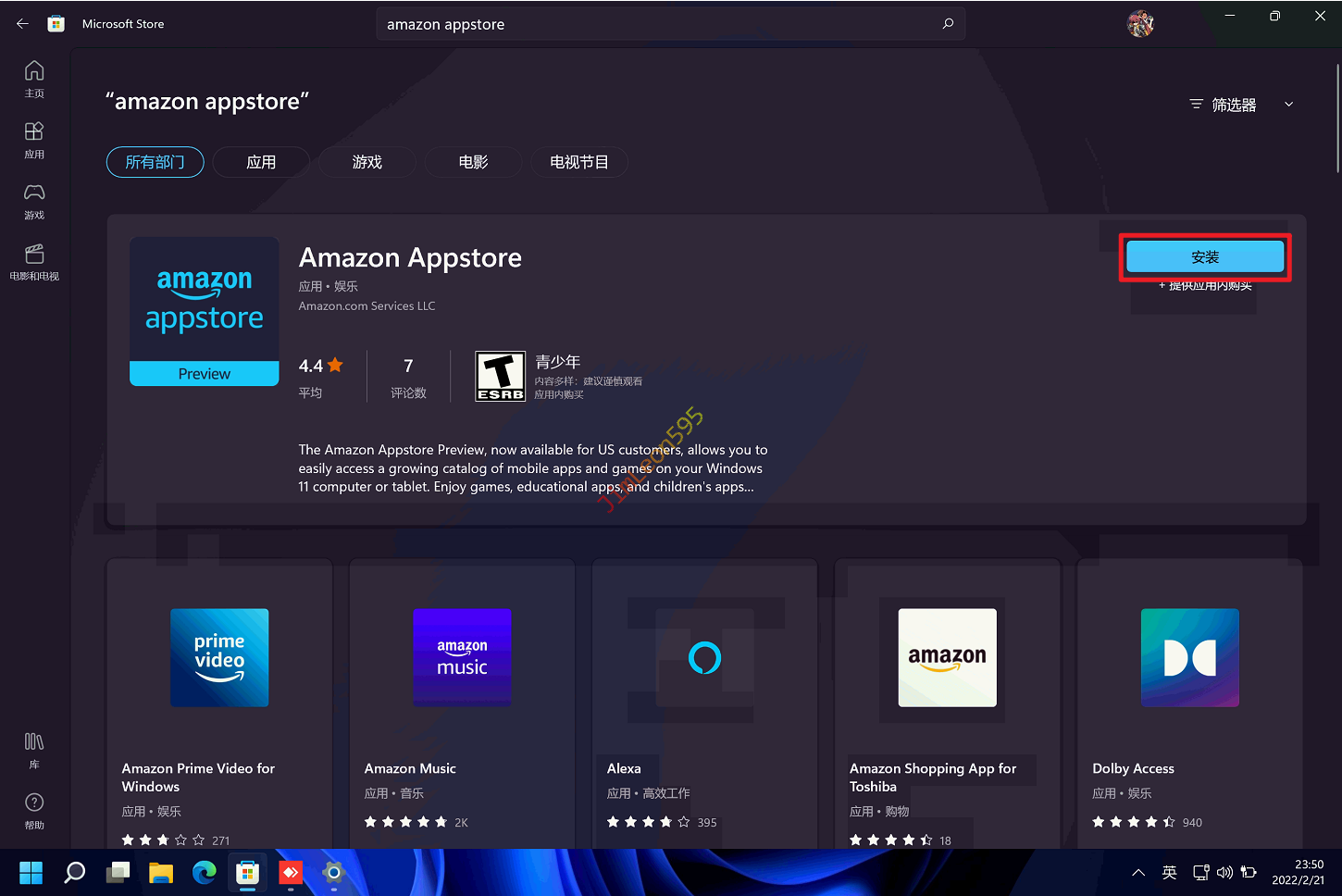Click the 安装 install button
Viewport: 1342px width, 896px height.
point(1204,257)
